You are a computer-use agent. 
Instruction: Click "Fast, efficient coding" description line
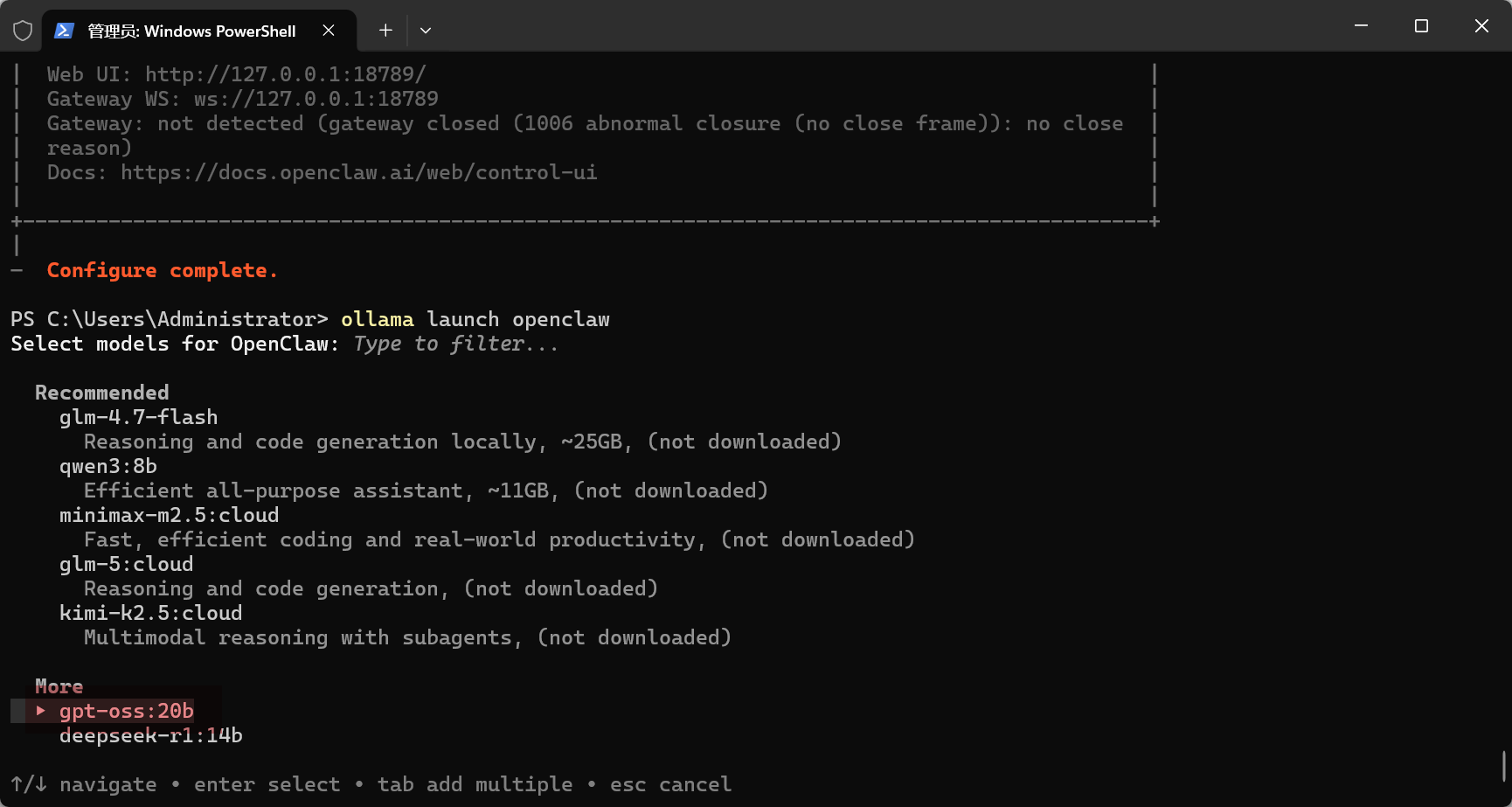coord(499,539)
